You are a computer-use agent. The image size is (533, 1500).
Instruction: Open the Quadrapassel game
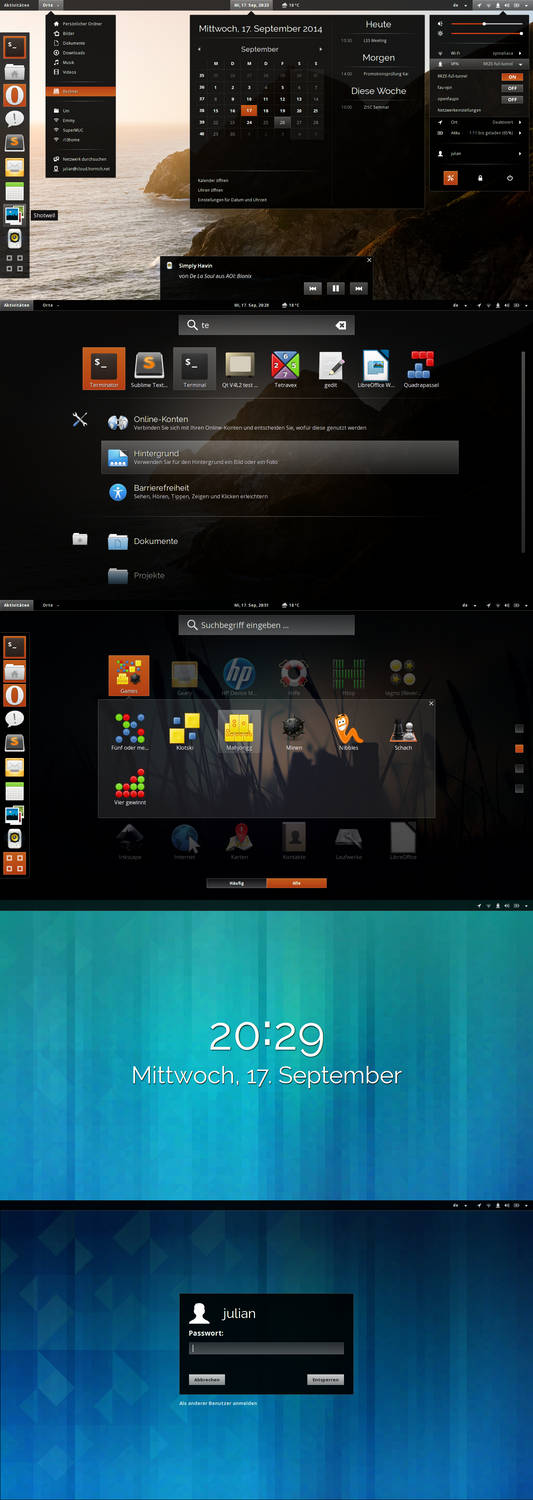click(x=421, y=368)
